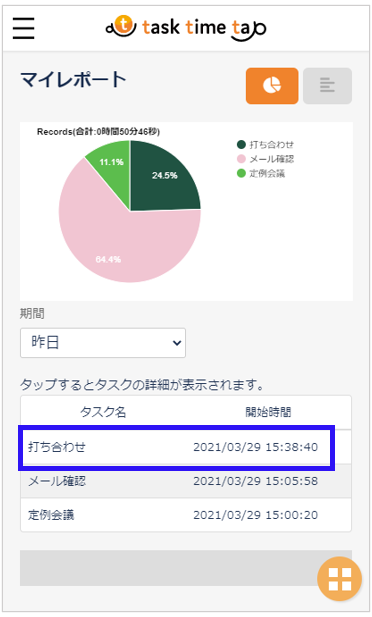The width and height of the screenshot is (372, 617).
Task: Switch to list chart view
Action: click(x=327, y=86)
